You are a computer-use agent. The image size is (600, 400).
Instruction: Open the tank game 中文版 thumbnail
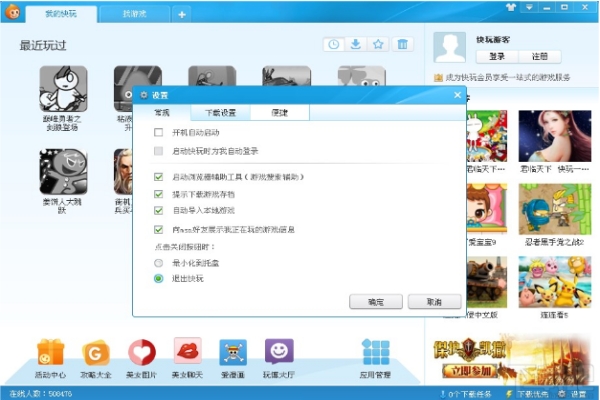coord(487,282)
